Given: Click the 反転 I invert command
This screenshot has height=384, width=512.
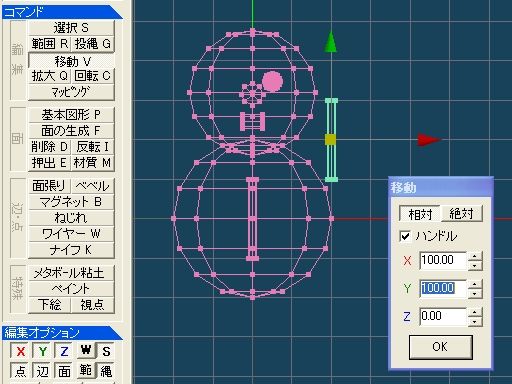Looking at the screenshot, I should pyautogui.click(x=93, y=147).
